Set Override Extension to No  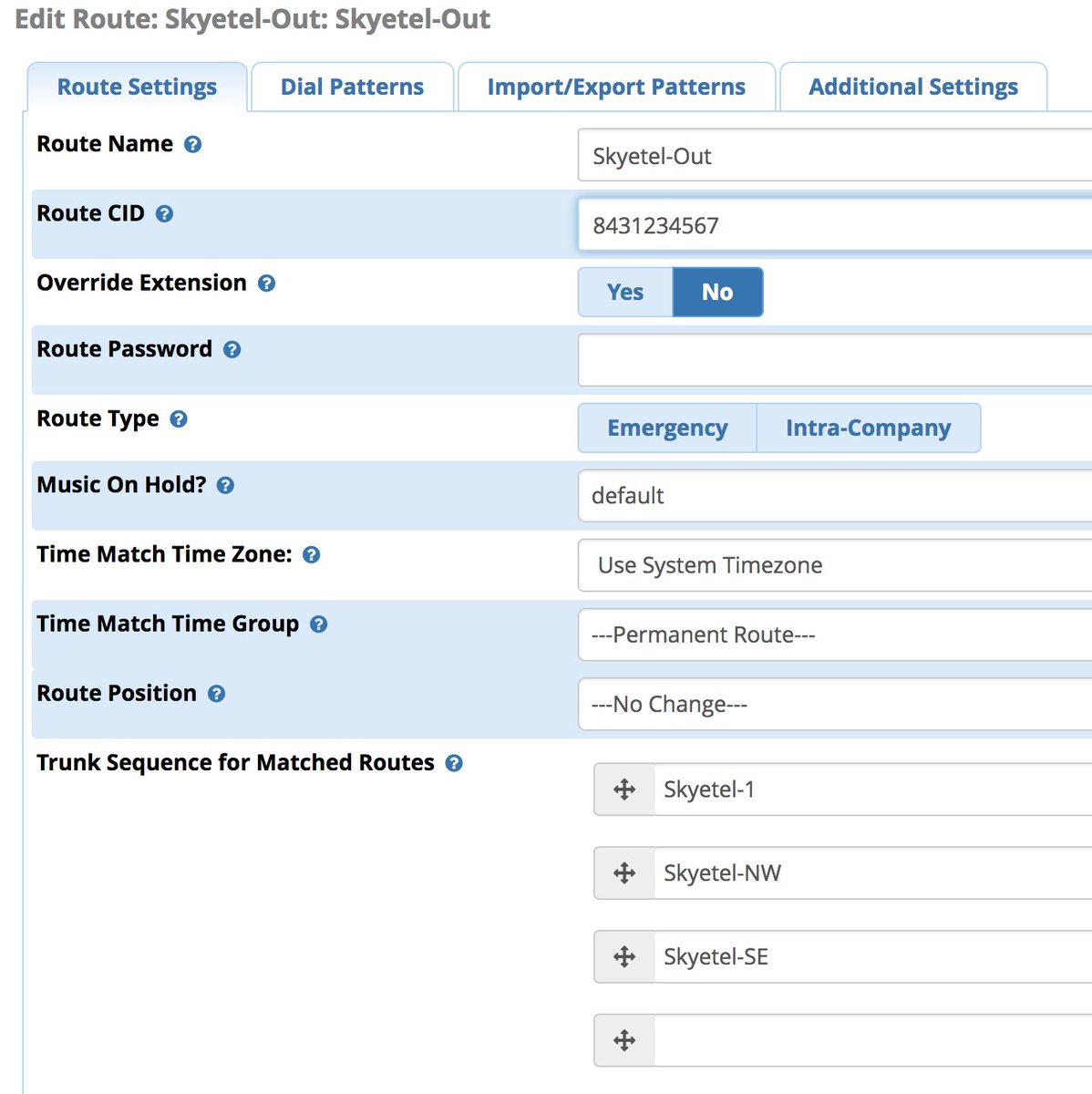[x=717, y=292]
